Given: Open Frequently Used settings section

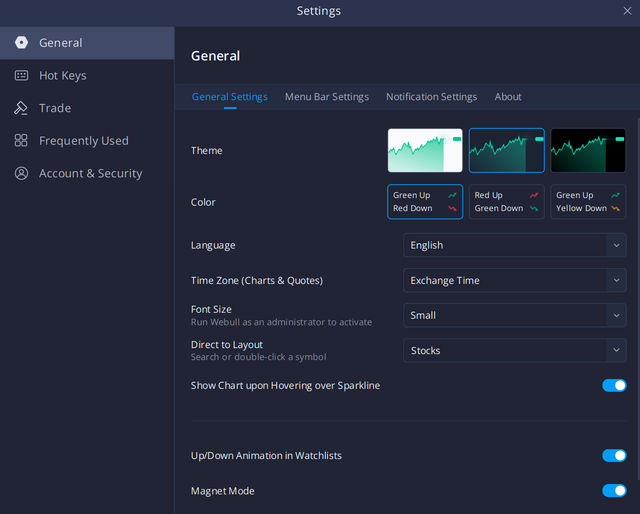Looking at the screenshot, I should [87, 141].
